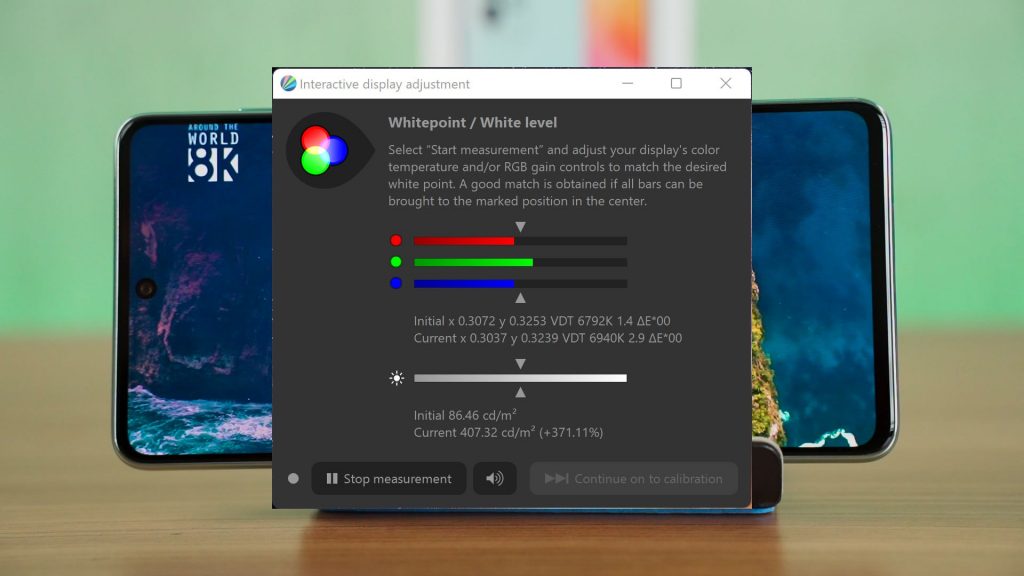The height and width of the screenshot is (576, 1024).
Task: Click the green gain level bar
Action: (x=520, y=263)
